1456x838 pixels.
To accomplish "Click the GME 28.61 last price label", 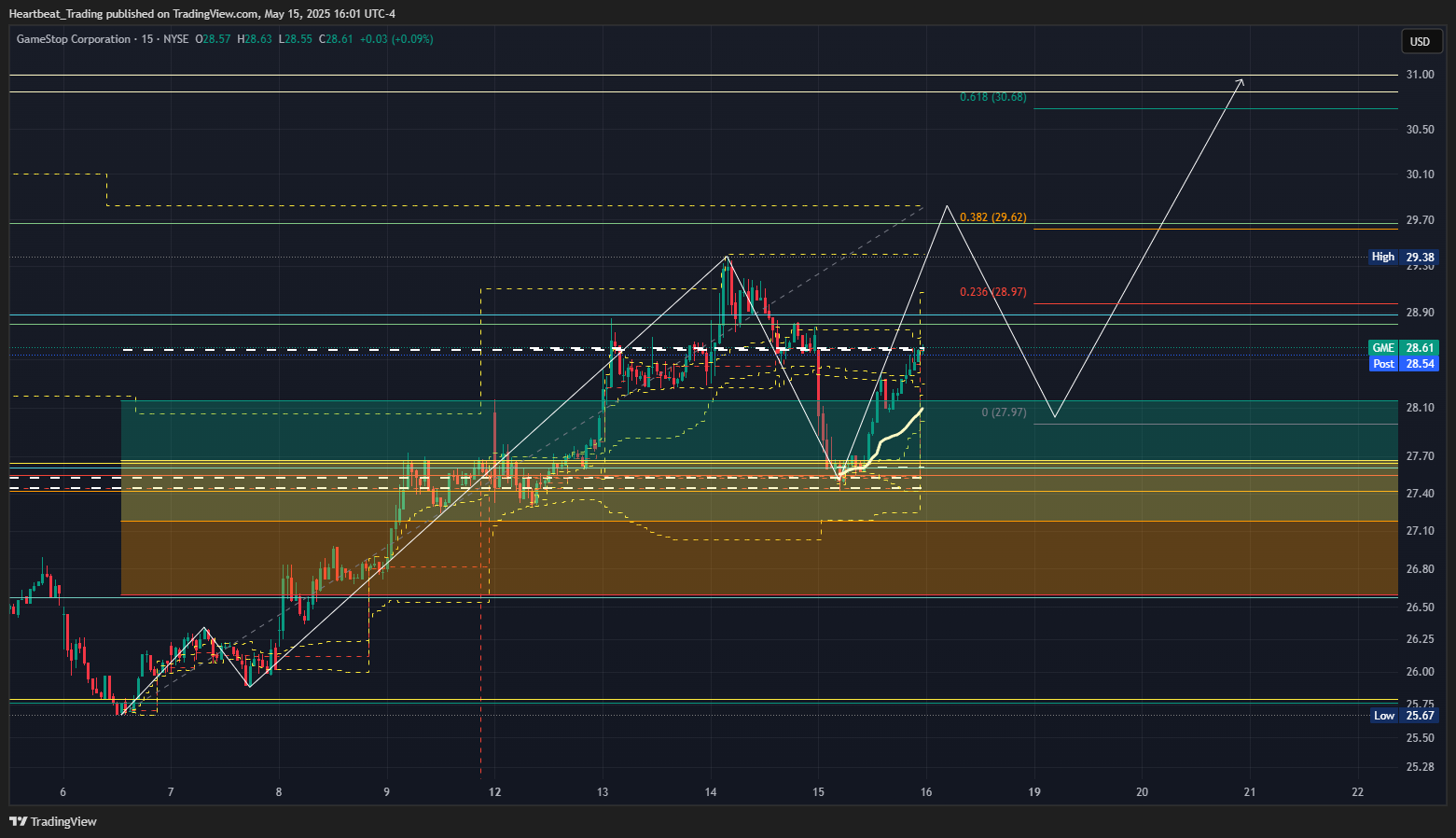I will 1404,348.
